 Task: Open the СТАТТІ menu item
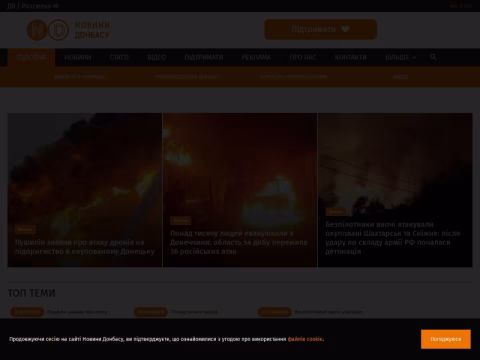click(x=119, y=57)
